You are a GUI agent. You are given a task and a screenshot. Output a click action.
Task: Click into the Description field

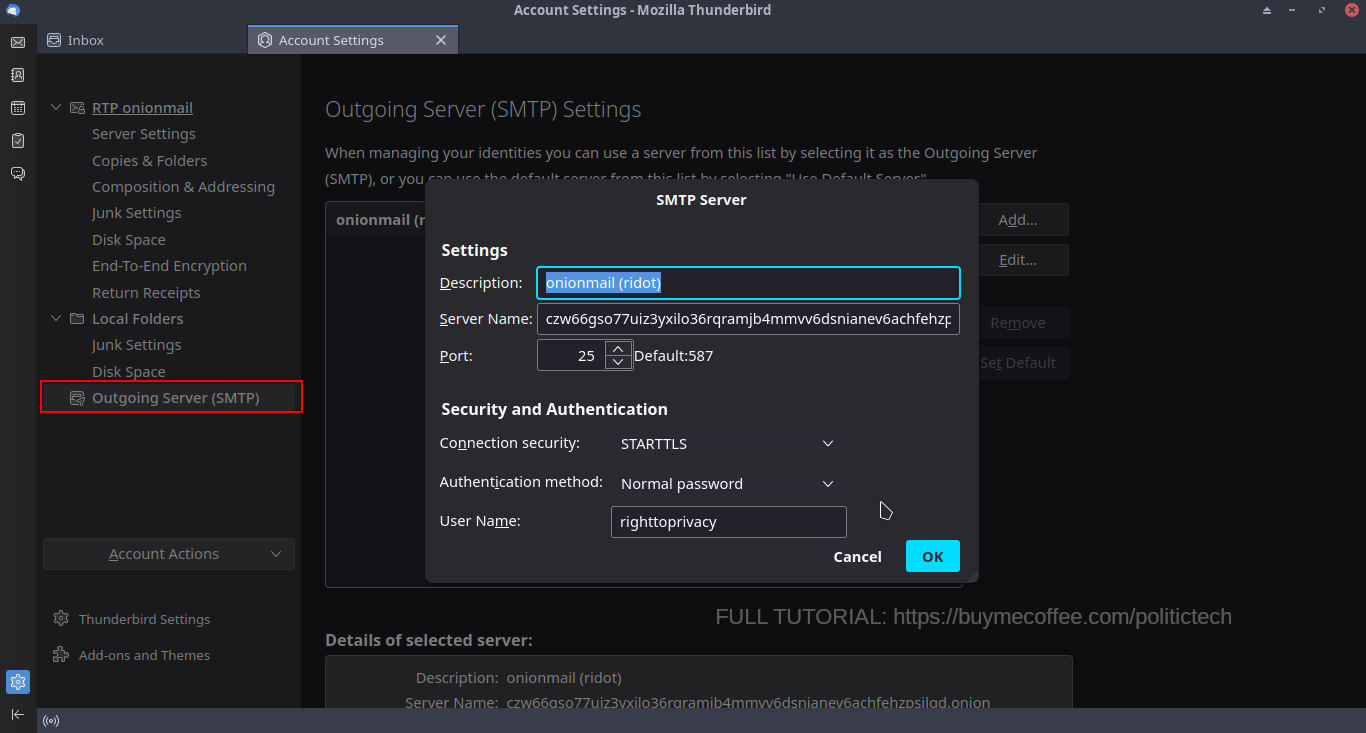pyautogui.click(x=748, y=283)
